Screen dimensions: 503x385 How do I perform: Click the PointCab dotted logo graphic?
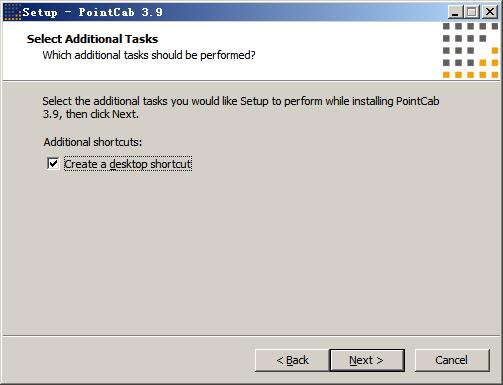click(470, 50)
